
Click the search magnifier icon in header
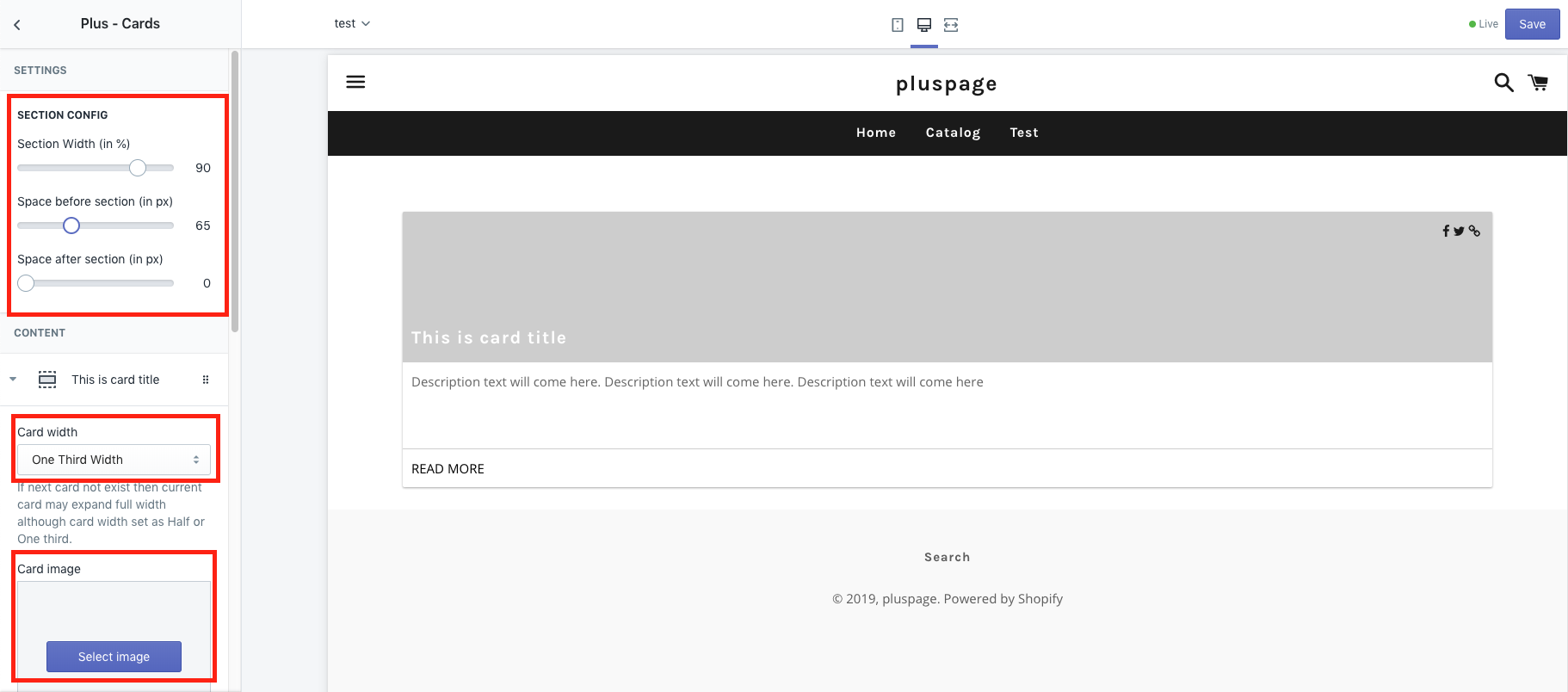click(1503, 83)
